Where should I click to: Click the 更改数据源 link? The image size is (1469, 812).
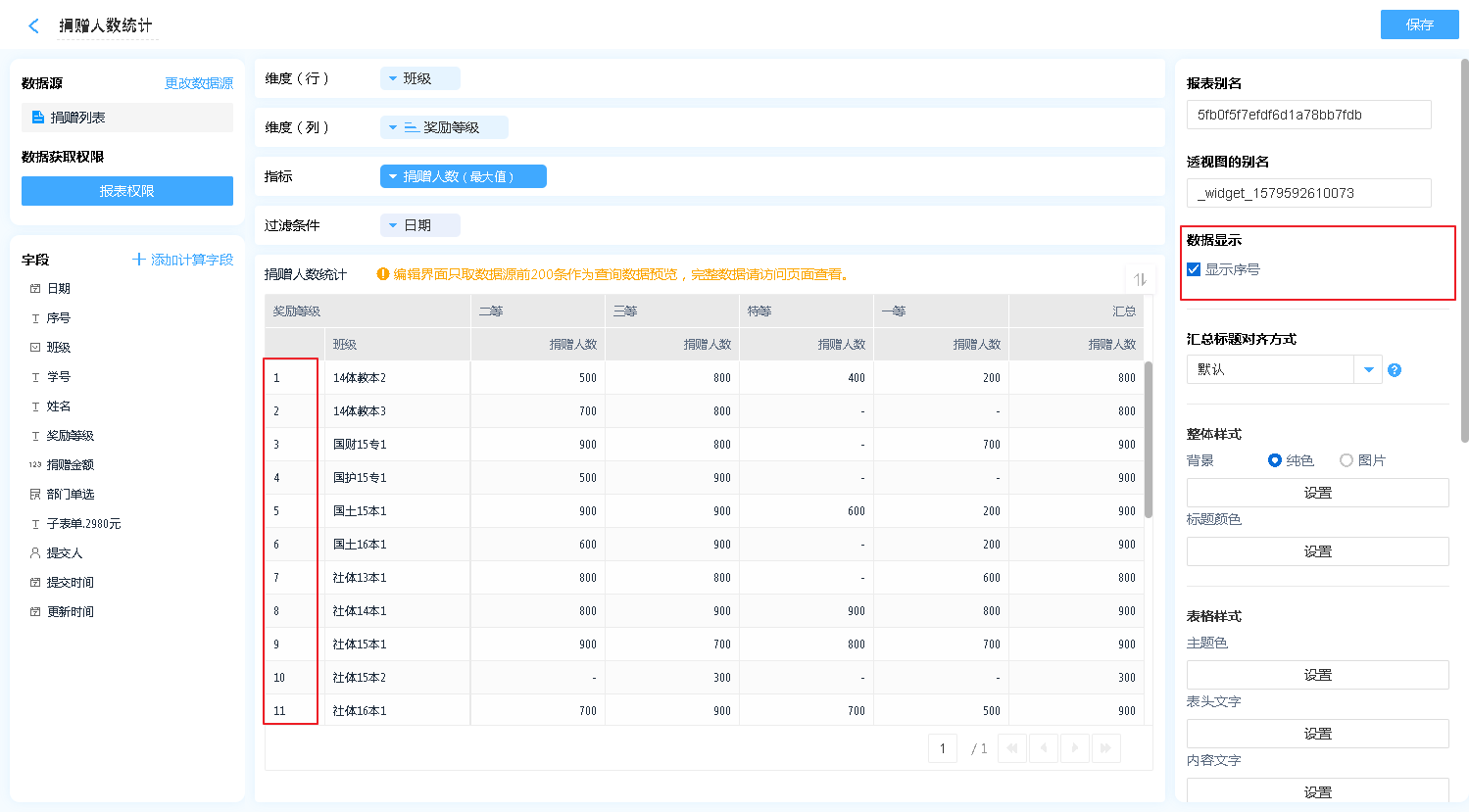click(199, 83)
